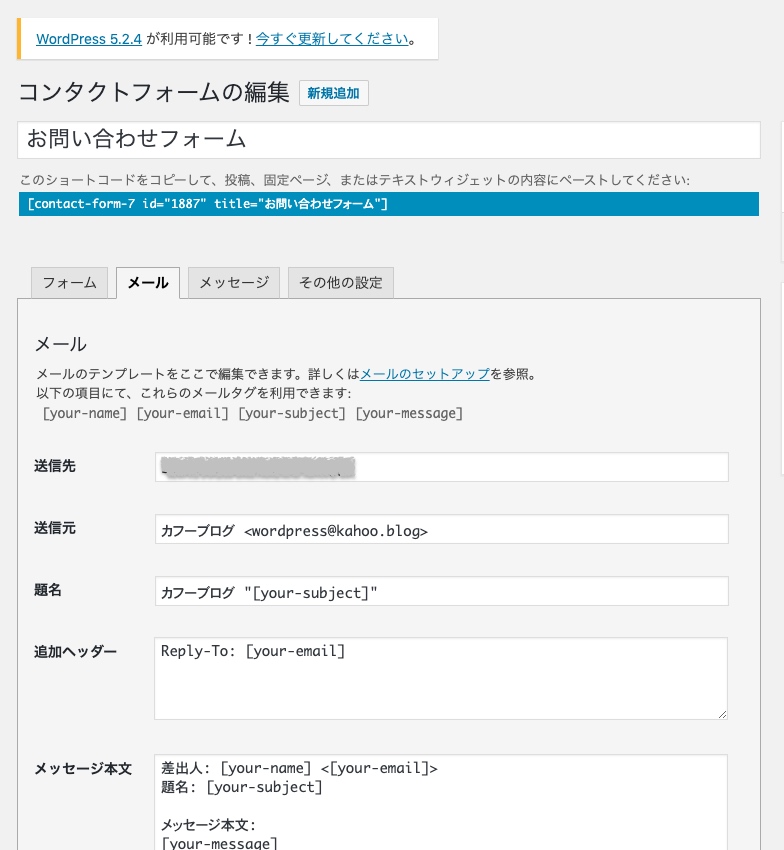Click inside the 追加ヘッダー Reply-To textarea
The image size is (784, 850).
(440, 678)
